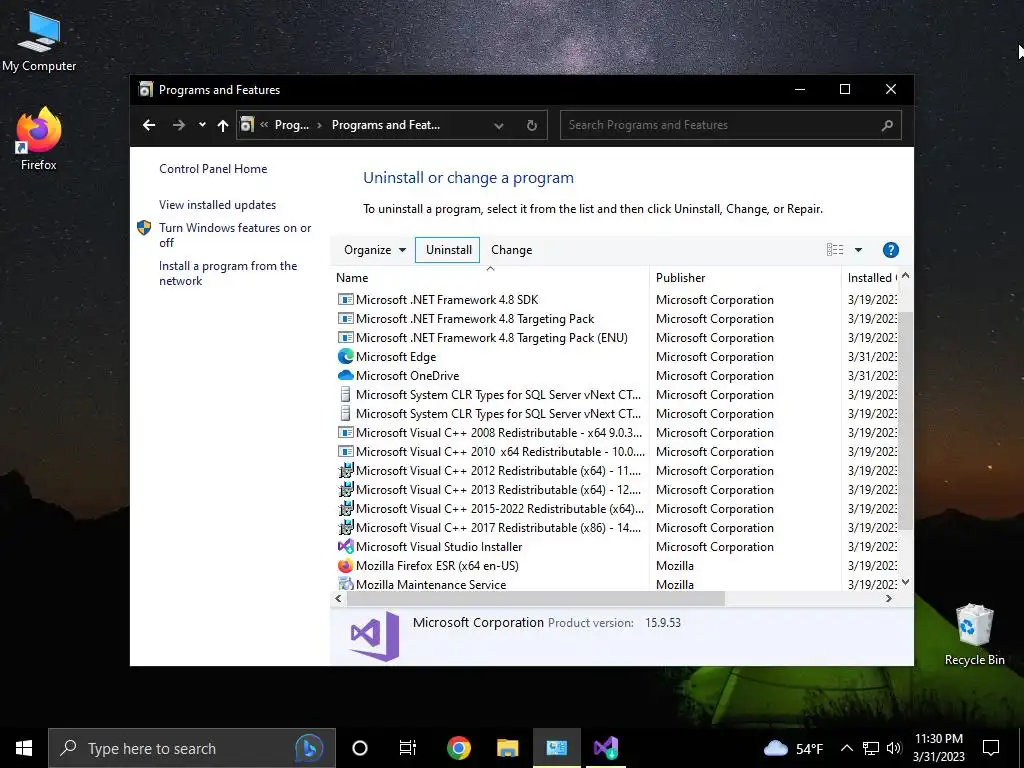Sort by the Installed On column header
The height and width of the screenshot is (768, 1024).
(871, 278)
